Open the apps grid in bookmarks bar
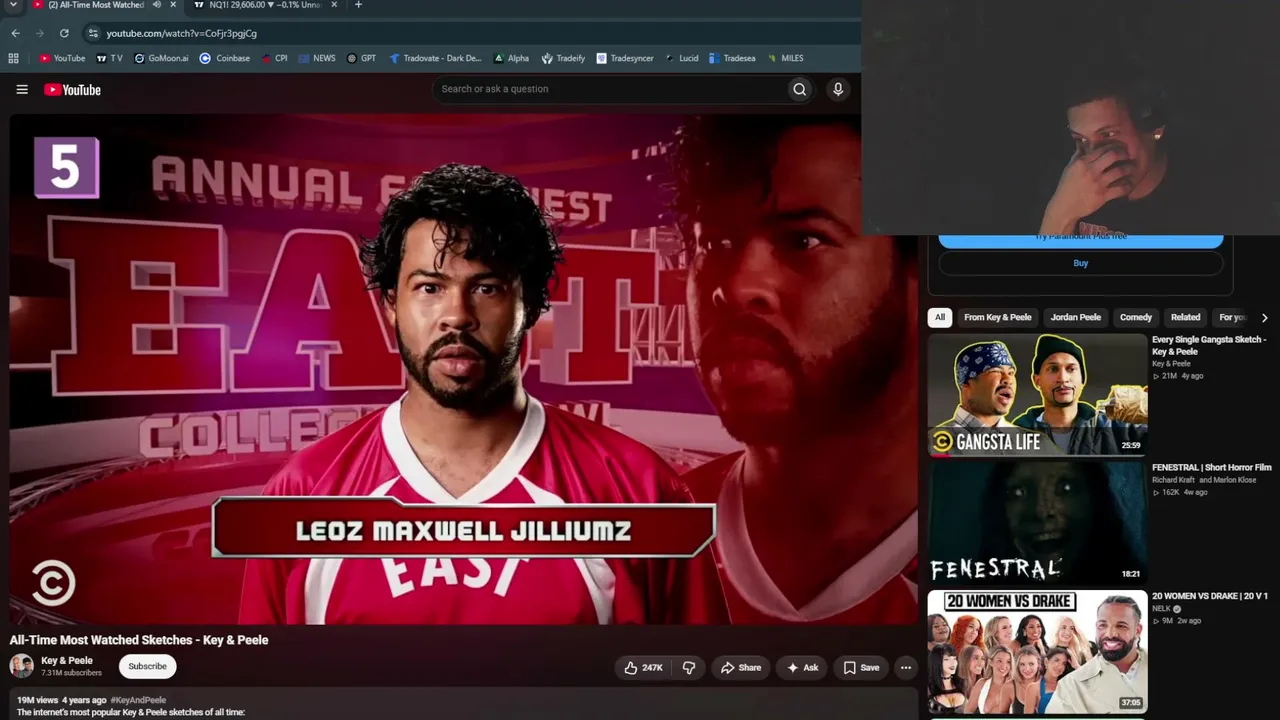This screenshot has height=720, width=1280. 13,58
